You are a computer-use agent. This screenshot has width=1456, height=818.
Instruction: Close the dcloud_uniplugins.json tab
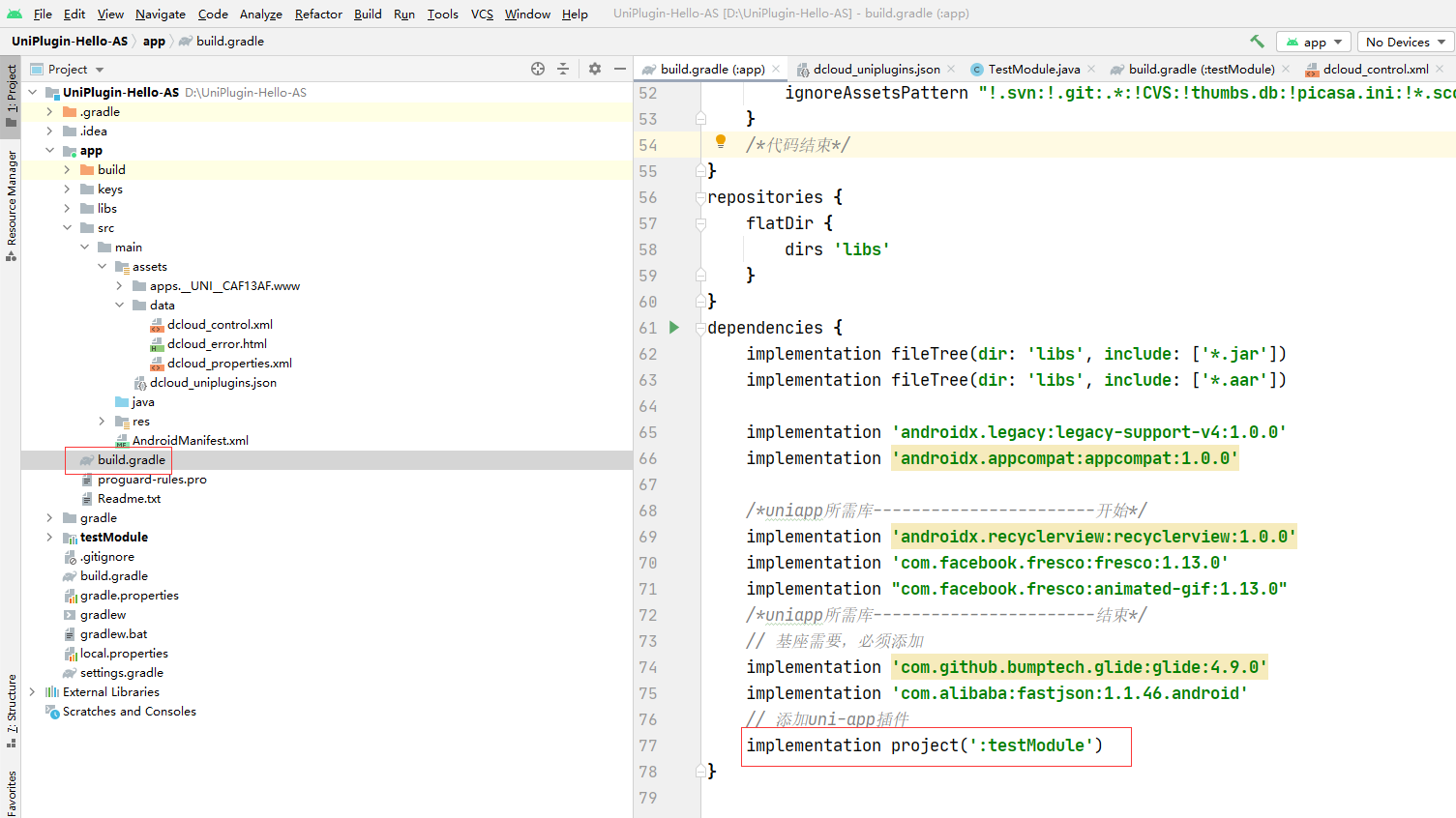pos(951,69)
